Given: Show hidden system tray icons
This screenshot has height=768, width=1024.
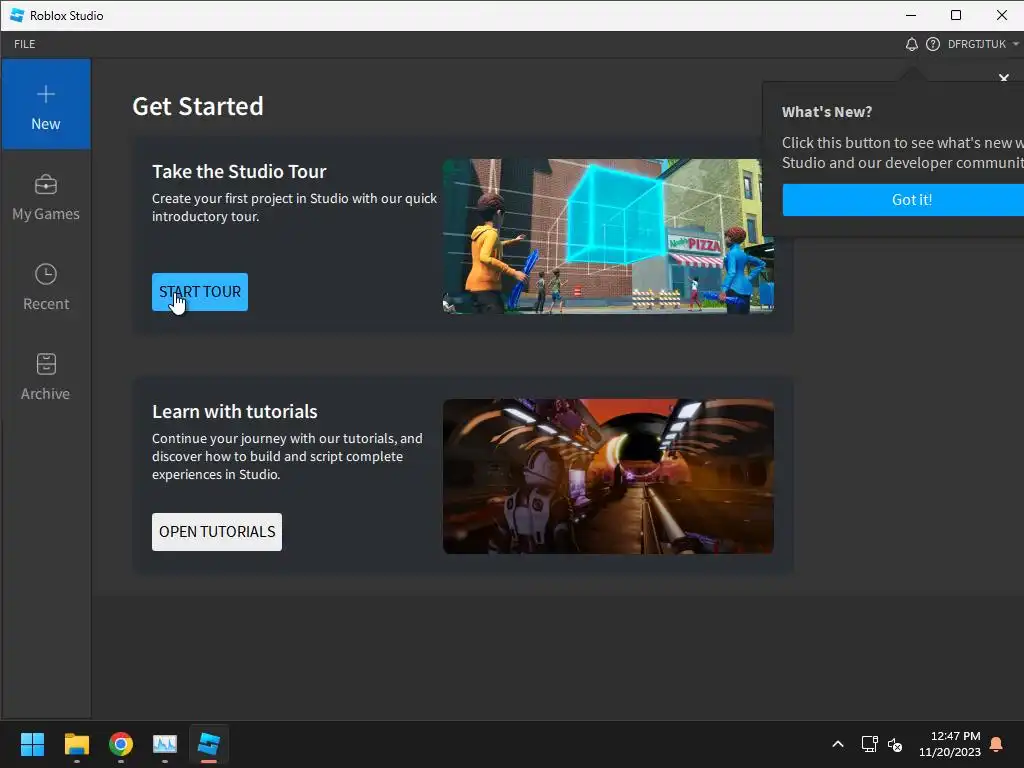Looking at the screenshot, I should point(838,744).
